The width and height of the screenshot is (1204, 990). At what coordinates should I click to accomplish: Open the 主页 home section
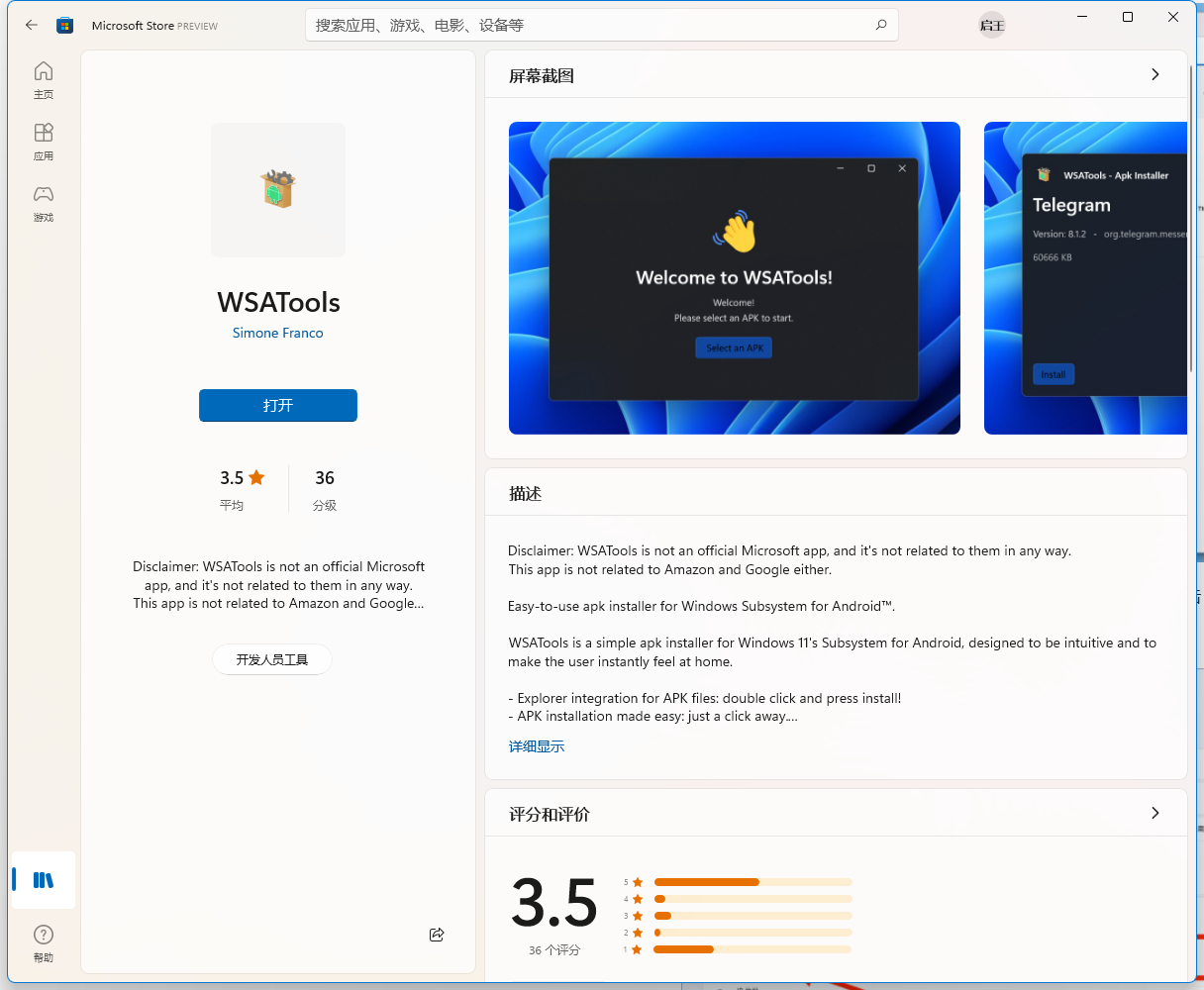tap(44, 80)
